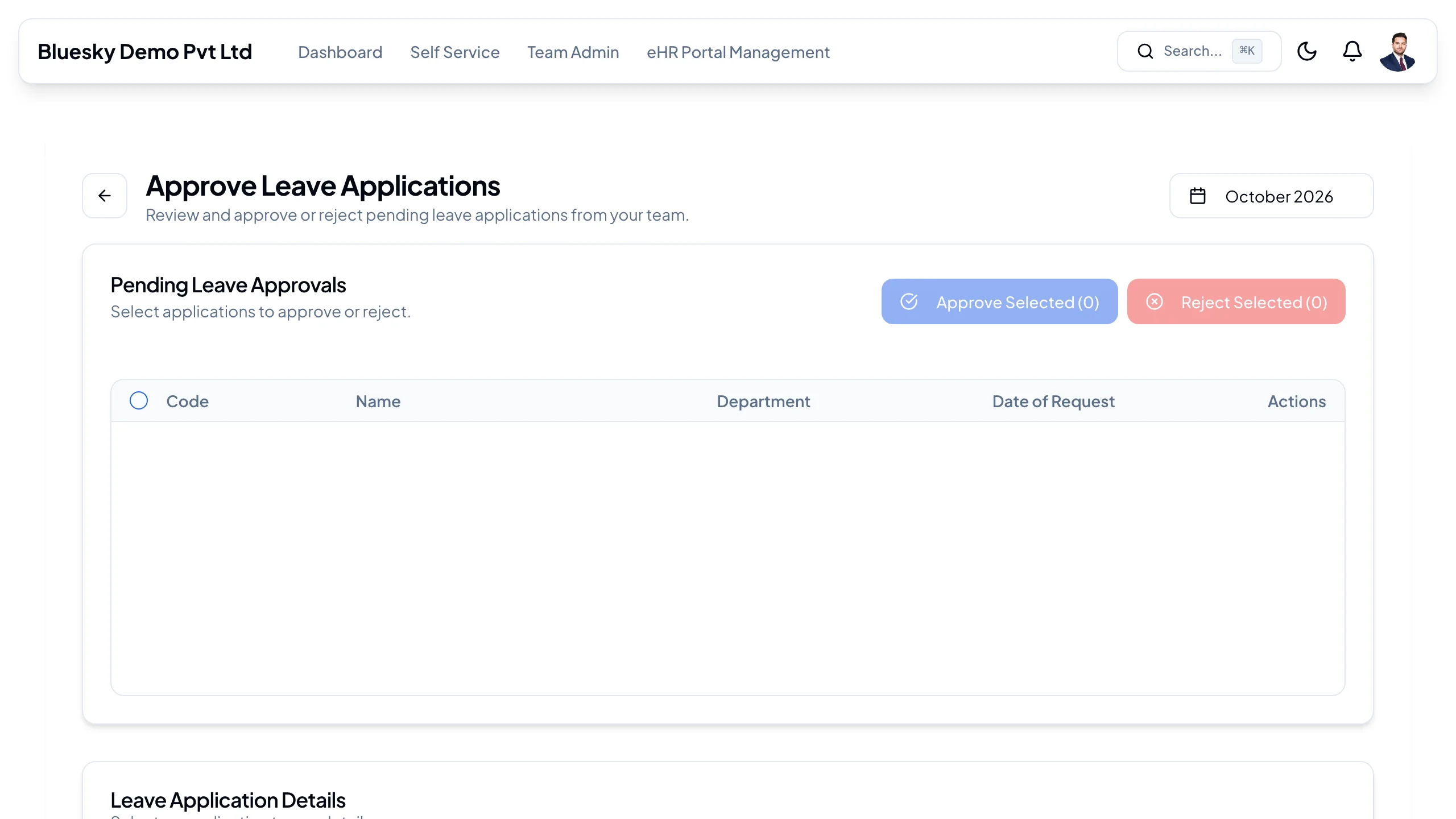Click the ⌘K shortcut badge

(x=1247, y=51)
